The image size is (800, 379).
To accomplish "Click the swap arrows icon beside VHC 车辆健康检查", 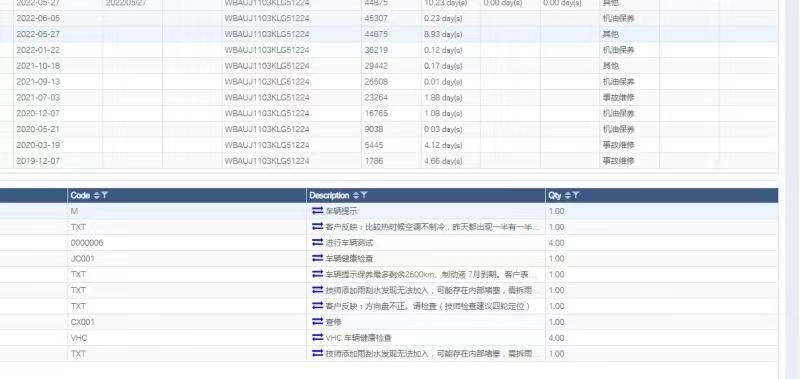I will click(x=317, y=338).
